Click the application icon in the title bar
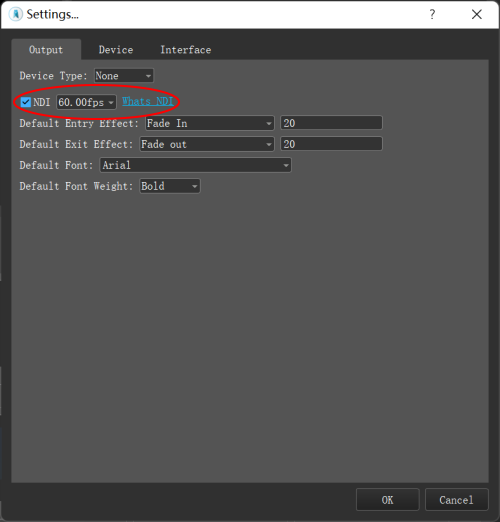Viewport: 500px width, 522px height. point(16,14)
